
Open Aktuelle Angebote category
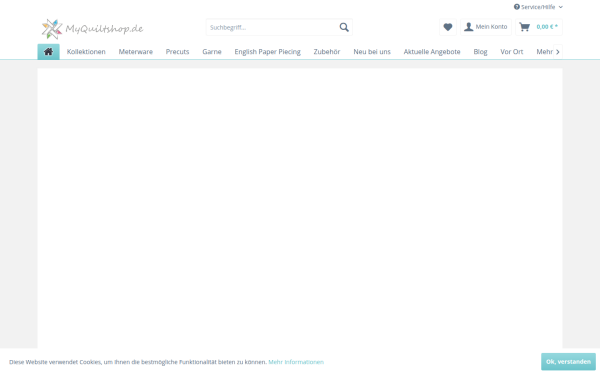pyautogui.click(x=432, y=52)
